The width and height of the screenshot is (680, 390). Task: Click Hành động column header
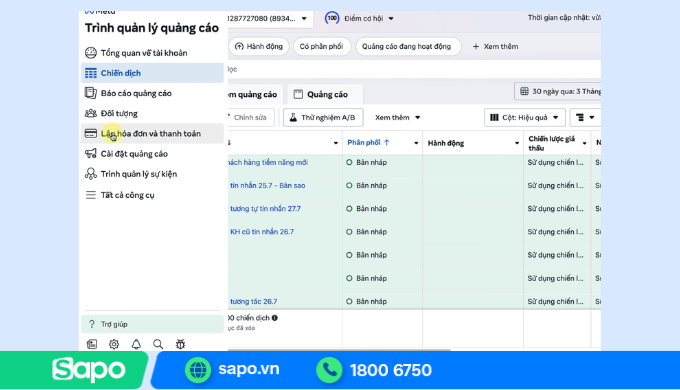(446, 143)
